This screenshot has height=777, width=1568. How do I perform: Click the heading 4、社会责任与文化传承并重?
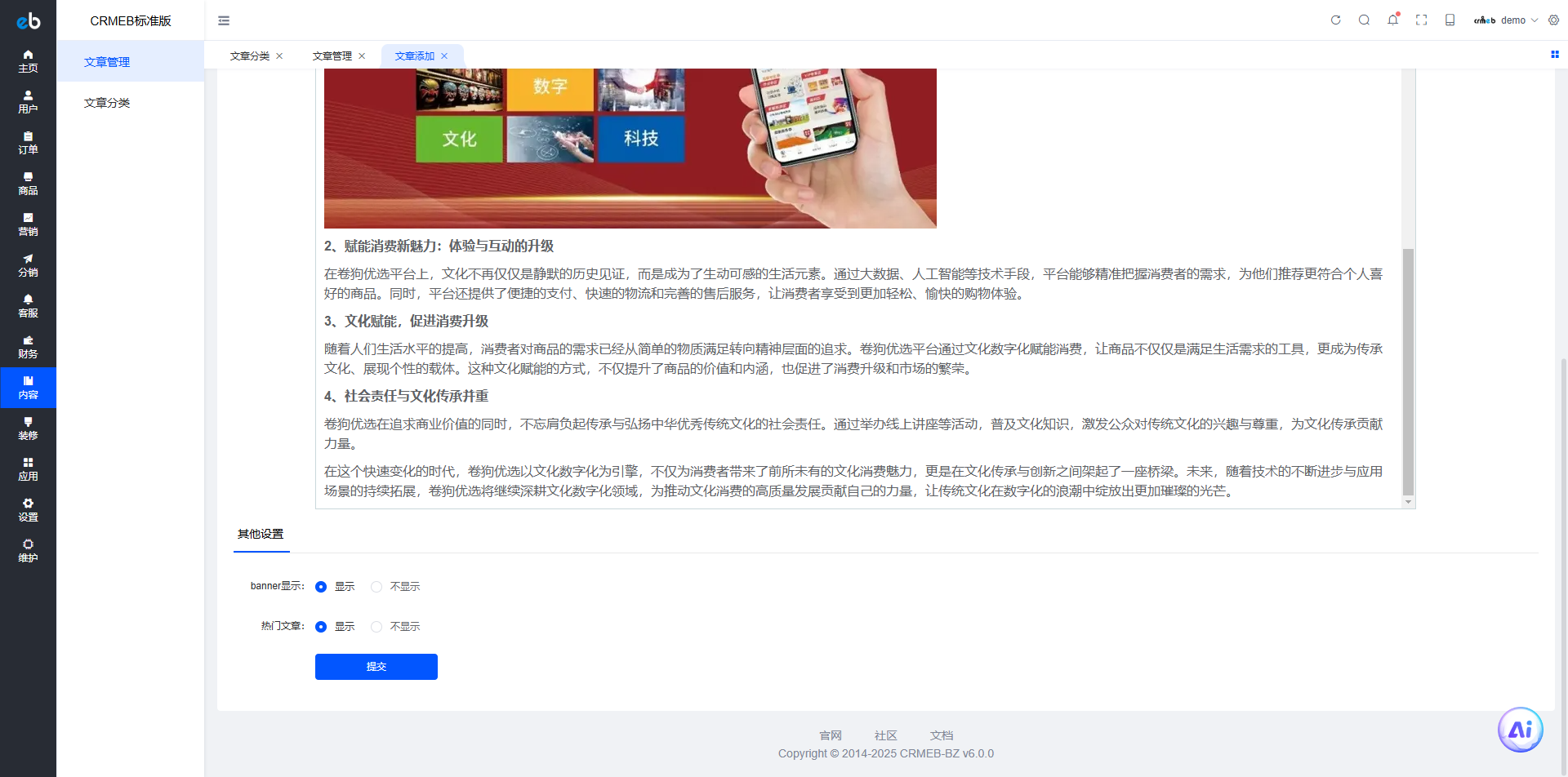(406, 397)
